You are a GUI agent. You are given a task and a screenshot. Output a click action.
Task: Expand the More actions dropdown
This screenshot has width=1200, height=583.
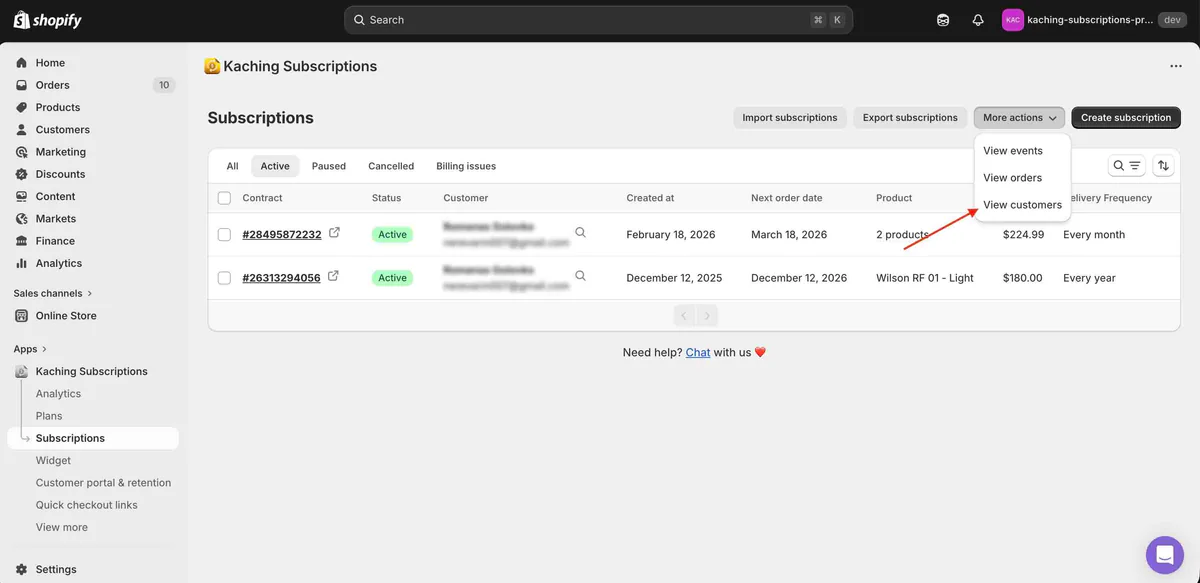(x=1019, y=118)
